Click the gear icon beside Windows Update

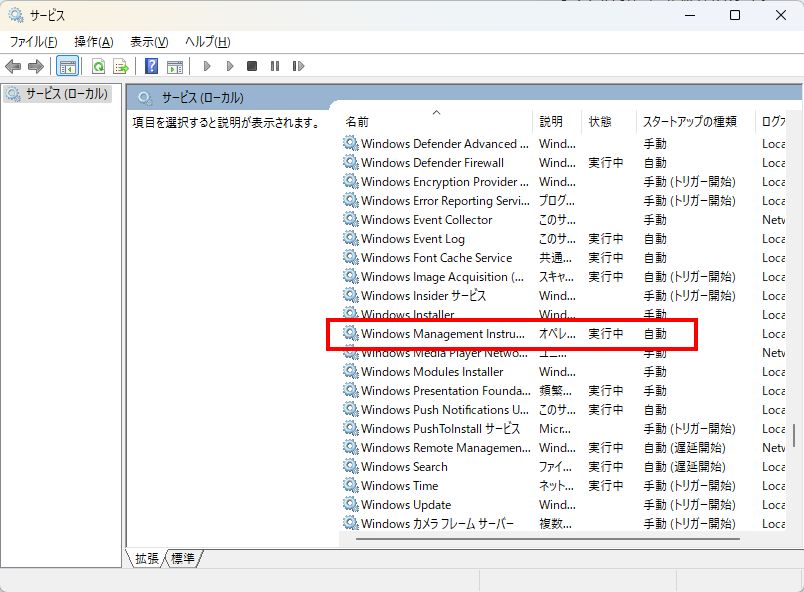point(351,504)
